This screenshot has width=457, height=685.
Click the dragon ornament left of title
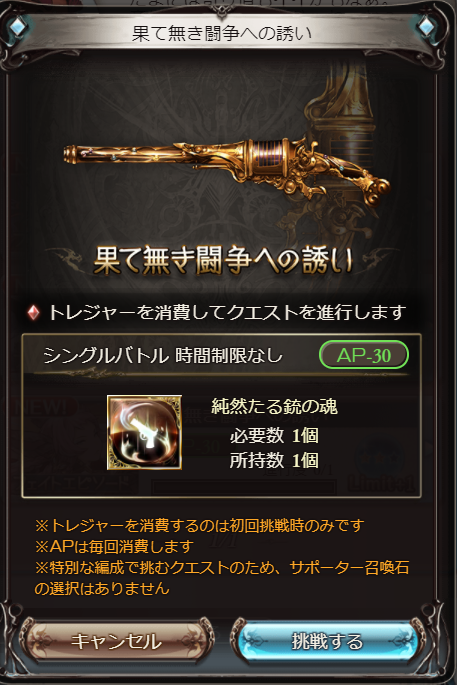pos(68,259)
